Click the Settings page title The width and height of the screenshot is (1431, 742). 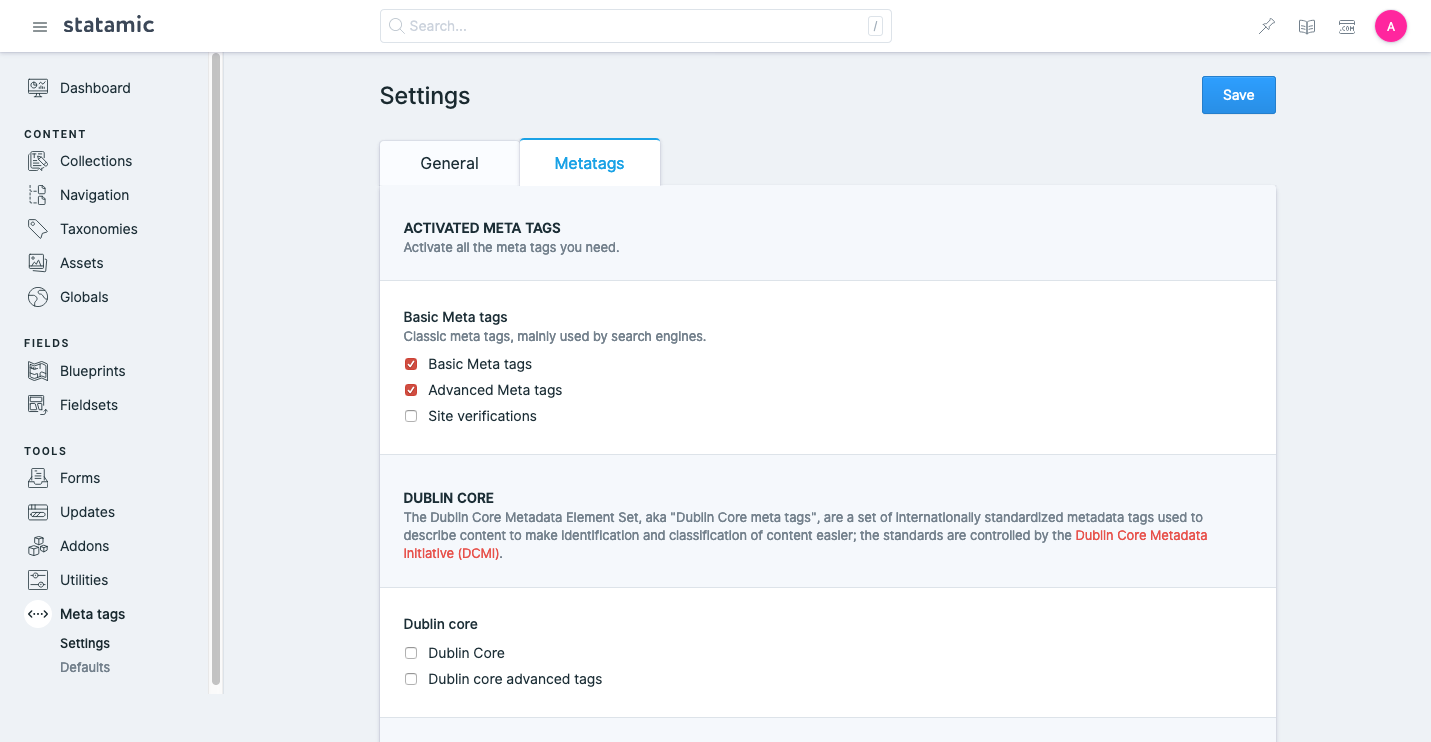coord(425,96)
